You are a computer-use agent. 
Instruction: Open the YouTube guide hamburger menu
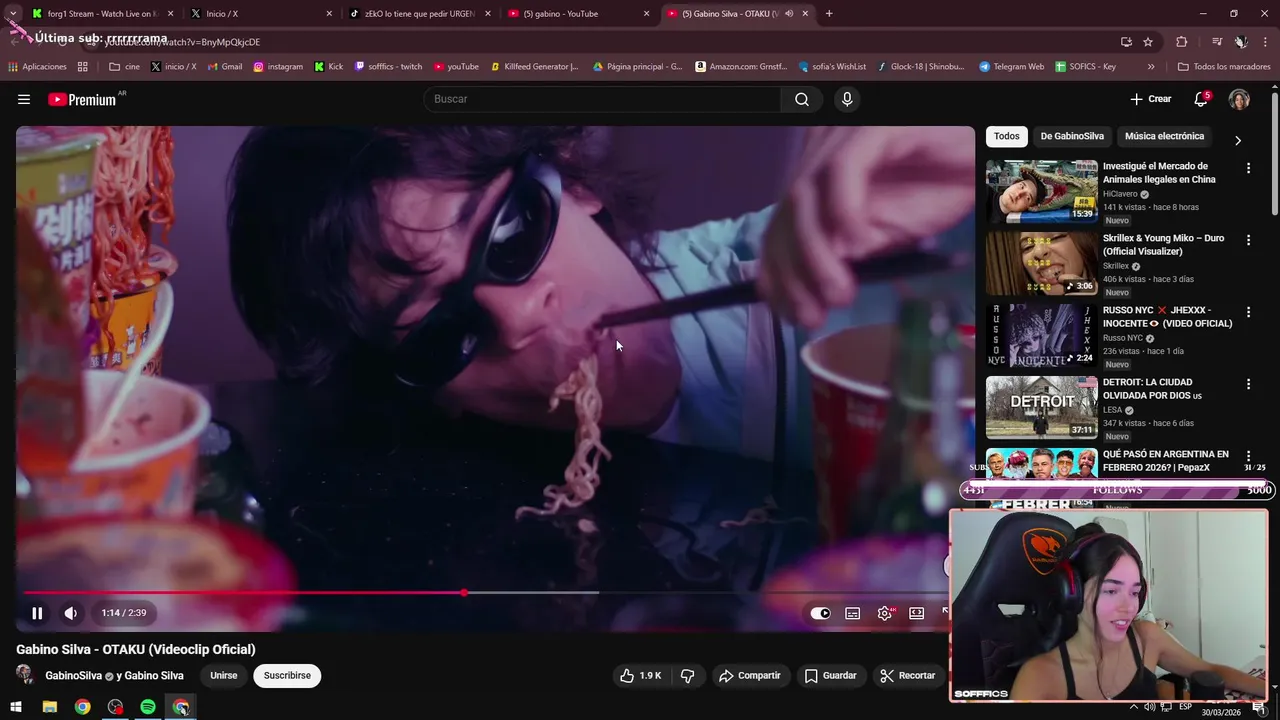[x=24, y=99]
